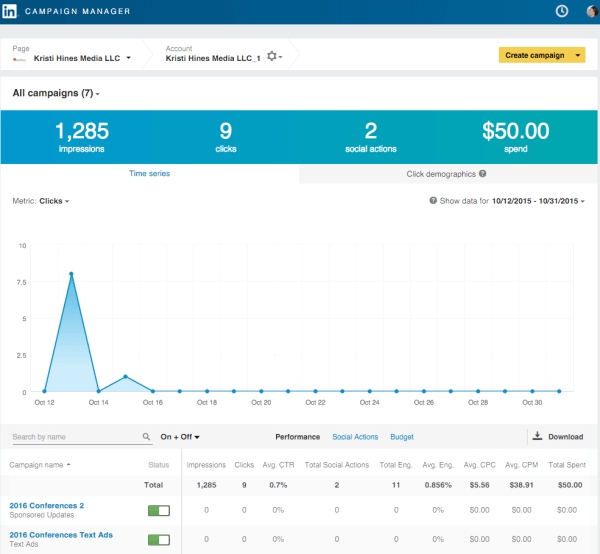This screenshot has width=600, height=554.
Task: Click the download arrow icon
Action: tap(537, 436)
